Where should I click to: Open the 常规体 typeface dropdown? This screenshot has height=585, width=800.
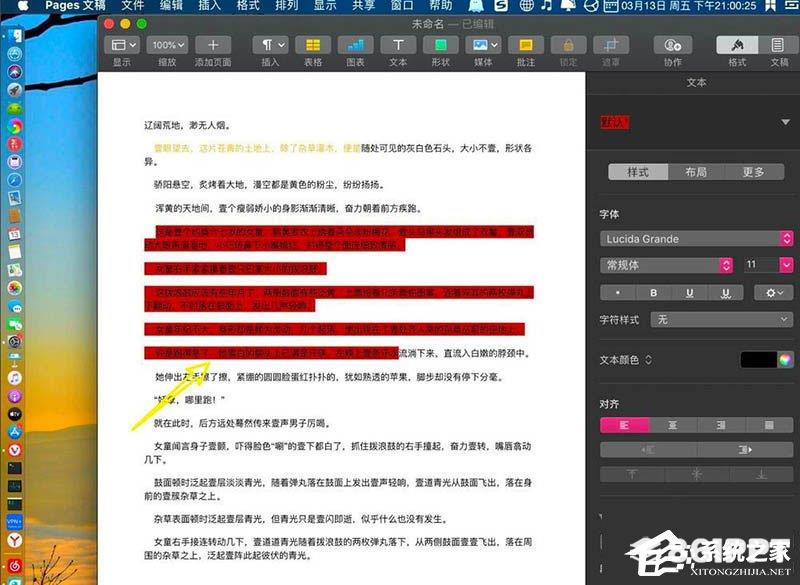tap(666, 265)
